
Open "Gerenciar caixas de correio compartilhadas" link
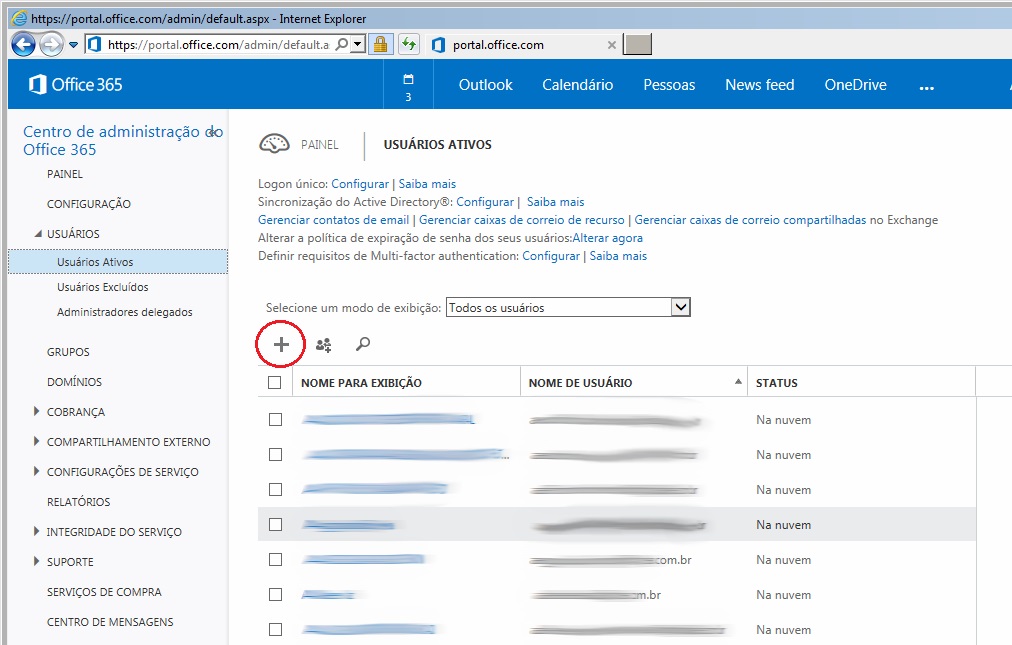(x=750, y=220)
